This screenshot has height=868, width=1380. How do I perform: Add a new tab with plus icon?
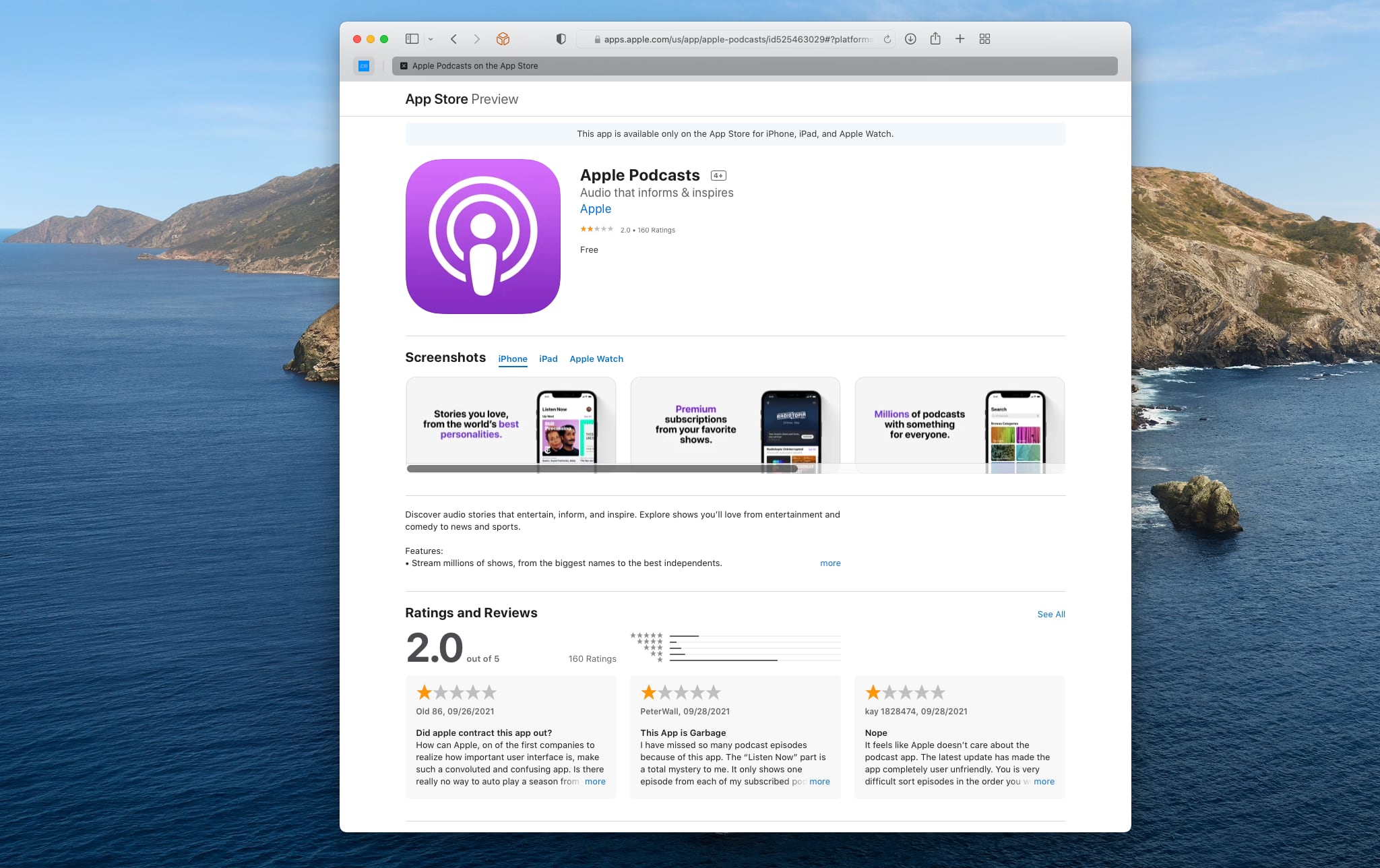960,39
